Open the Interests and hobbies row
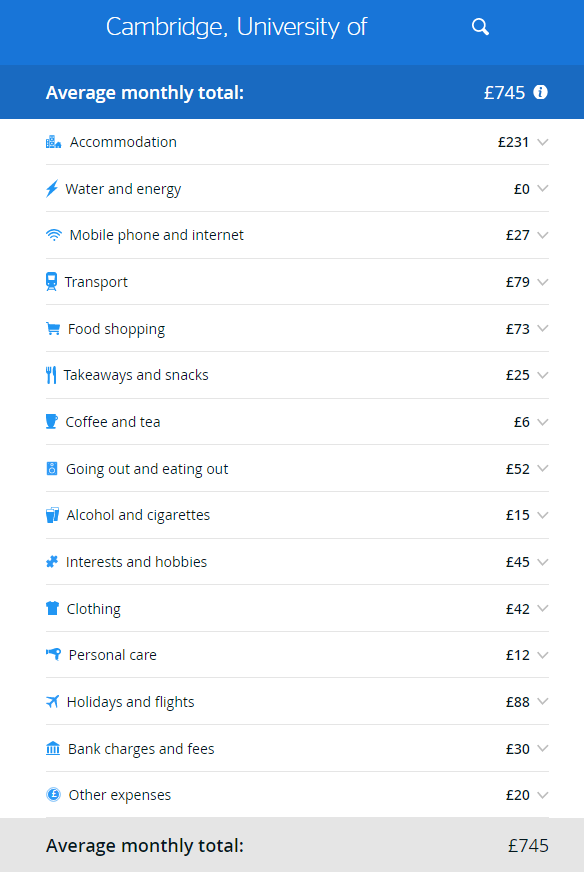584x872 pixels. [297, 562]
